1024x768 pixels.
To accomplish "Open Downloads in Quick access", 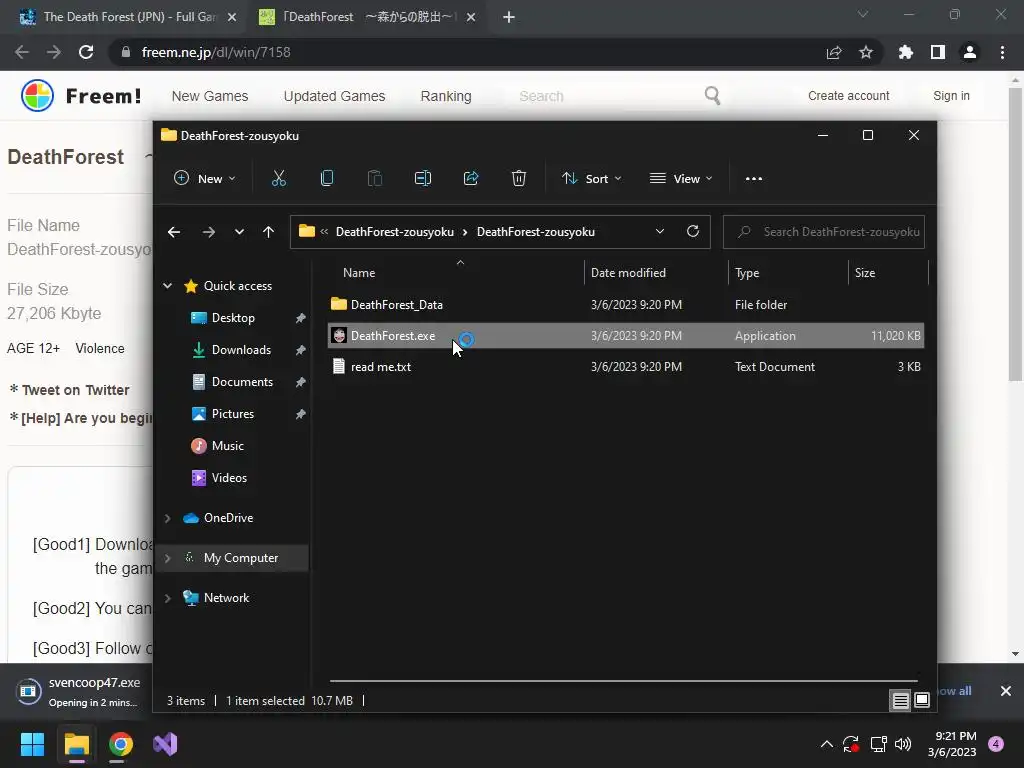I will click(241, 349).
